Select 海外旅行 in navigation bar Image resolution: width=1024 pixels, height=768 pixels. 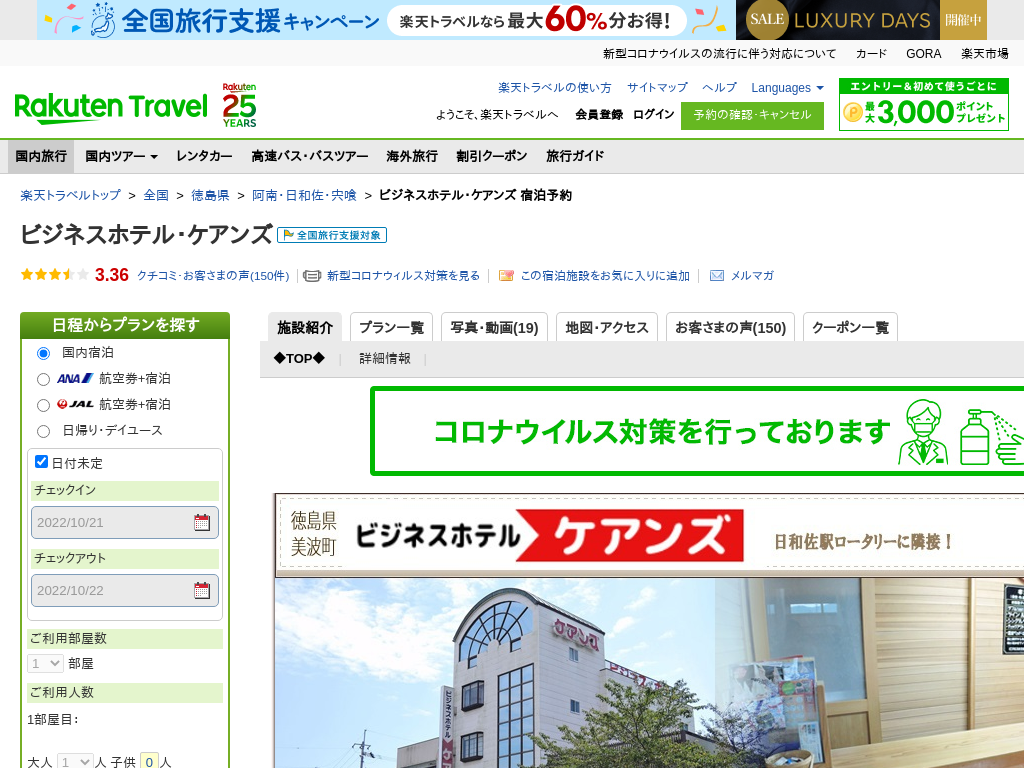(411, 156)
